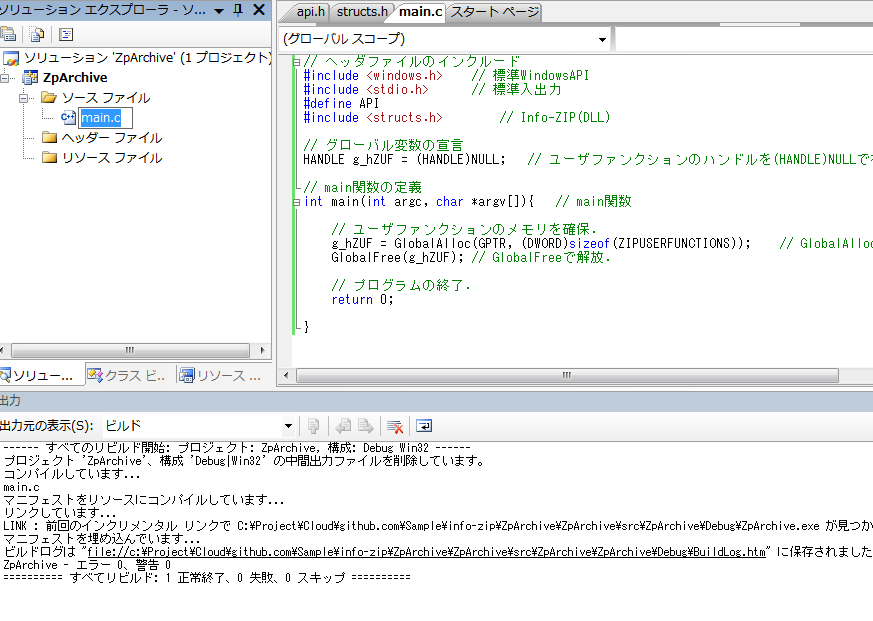Click output line 'ZpArchive - エラー 0、警告 0'
Image resolution: width=873 pixels, height=621 pixels.
pos(87,565)
